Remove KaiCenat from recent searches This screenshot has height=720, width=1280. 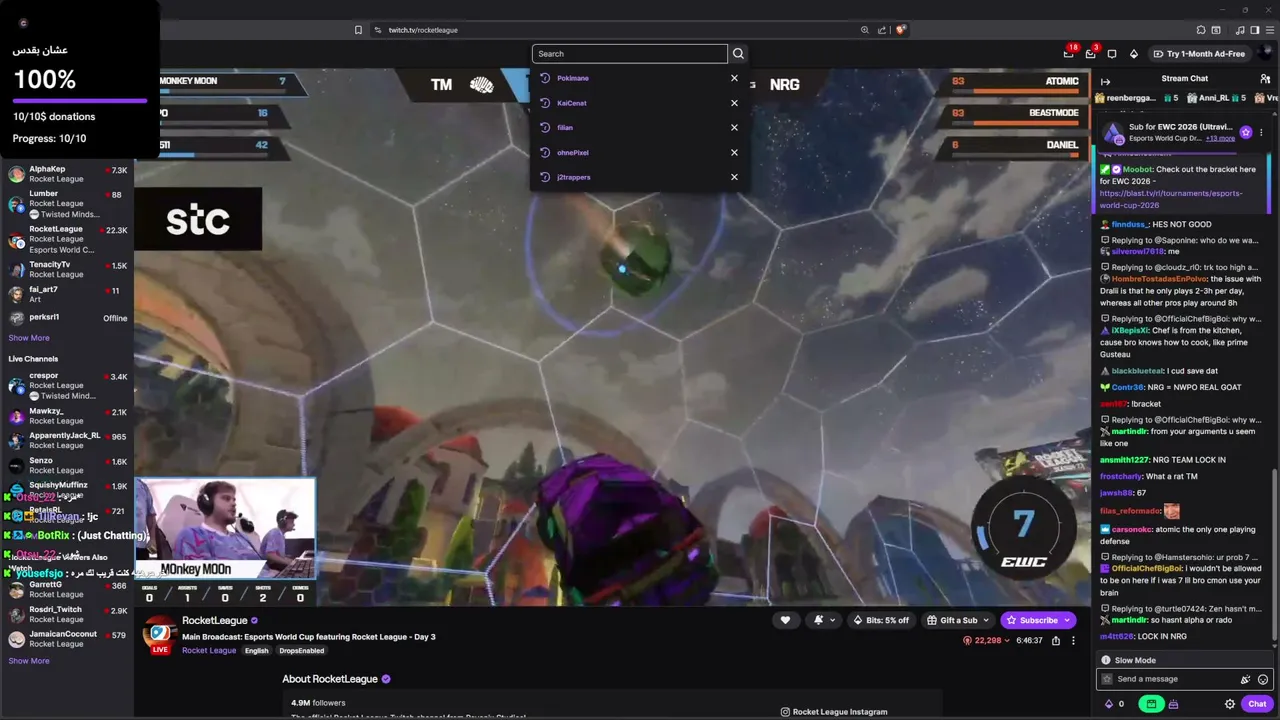click(734, 103)
